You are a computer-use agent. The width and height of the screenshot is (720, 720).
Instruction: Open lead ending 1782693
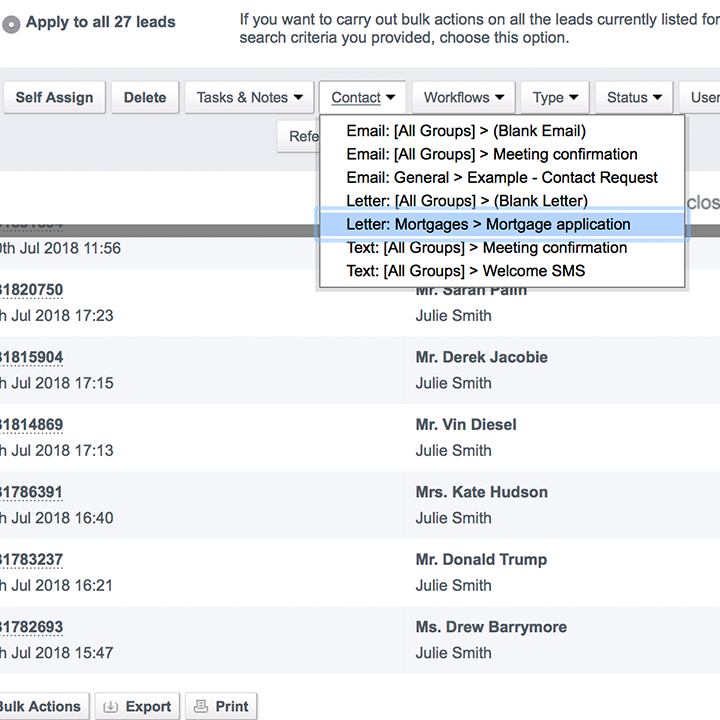(31, 627)
